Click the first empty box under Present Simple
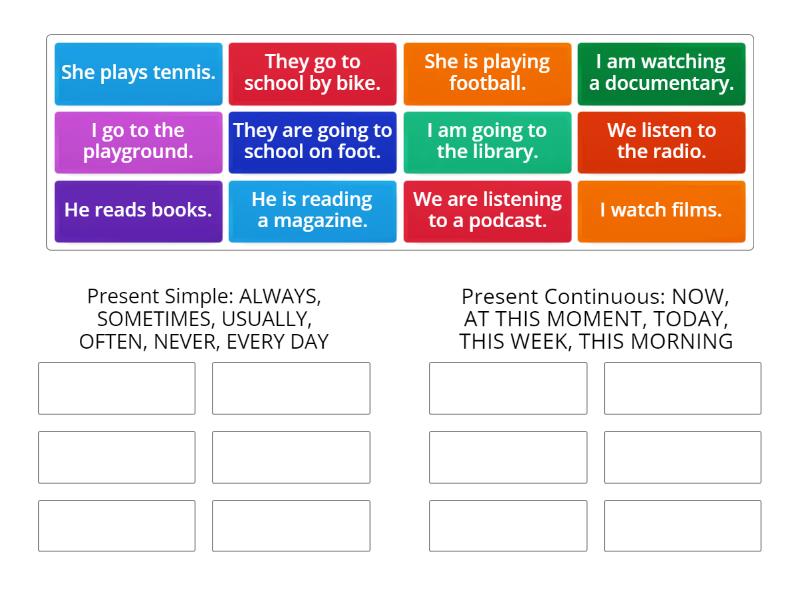 [x=116, y=388]
